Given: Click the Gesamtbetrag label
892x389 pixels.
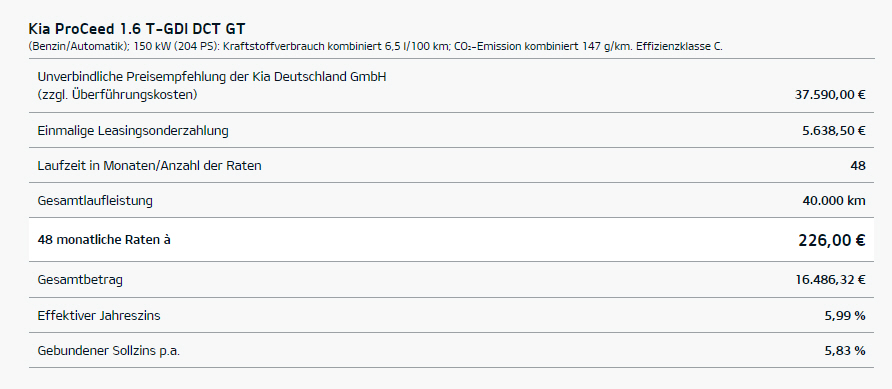Looking at the screenshot, I should click(x=80, y=280).
